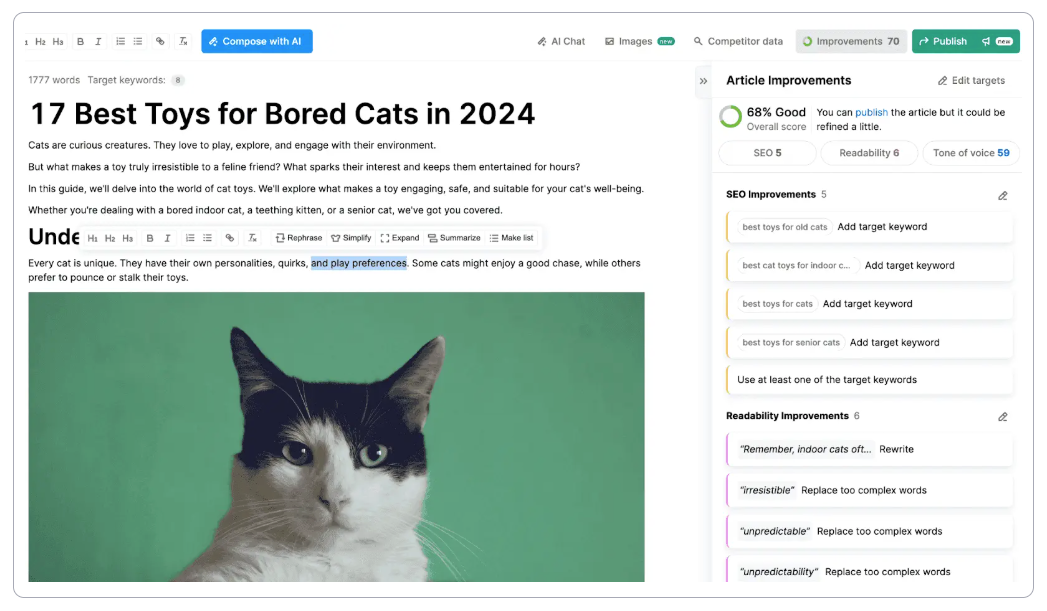Clear formatting with the Tx icon

[182, 41]
